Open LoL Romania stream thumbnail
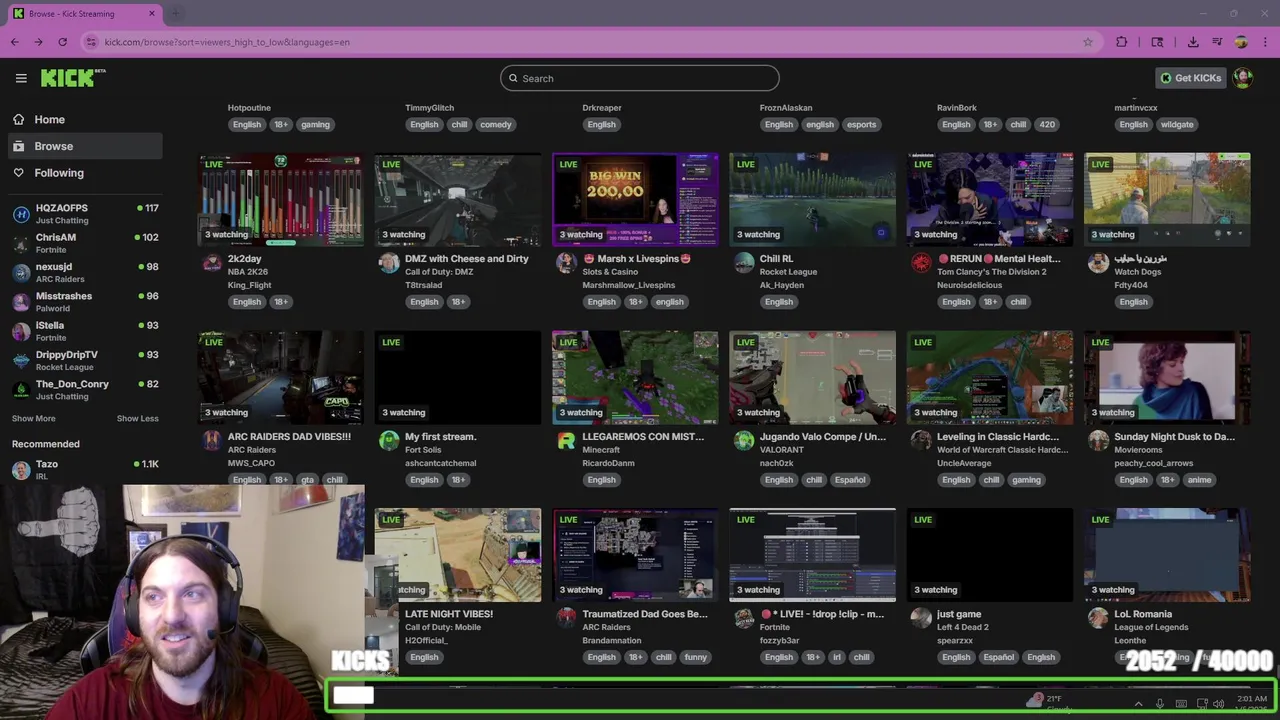This screenshot has height=720, width=1280. coord(1167,555)
